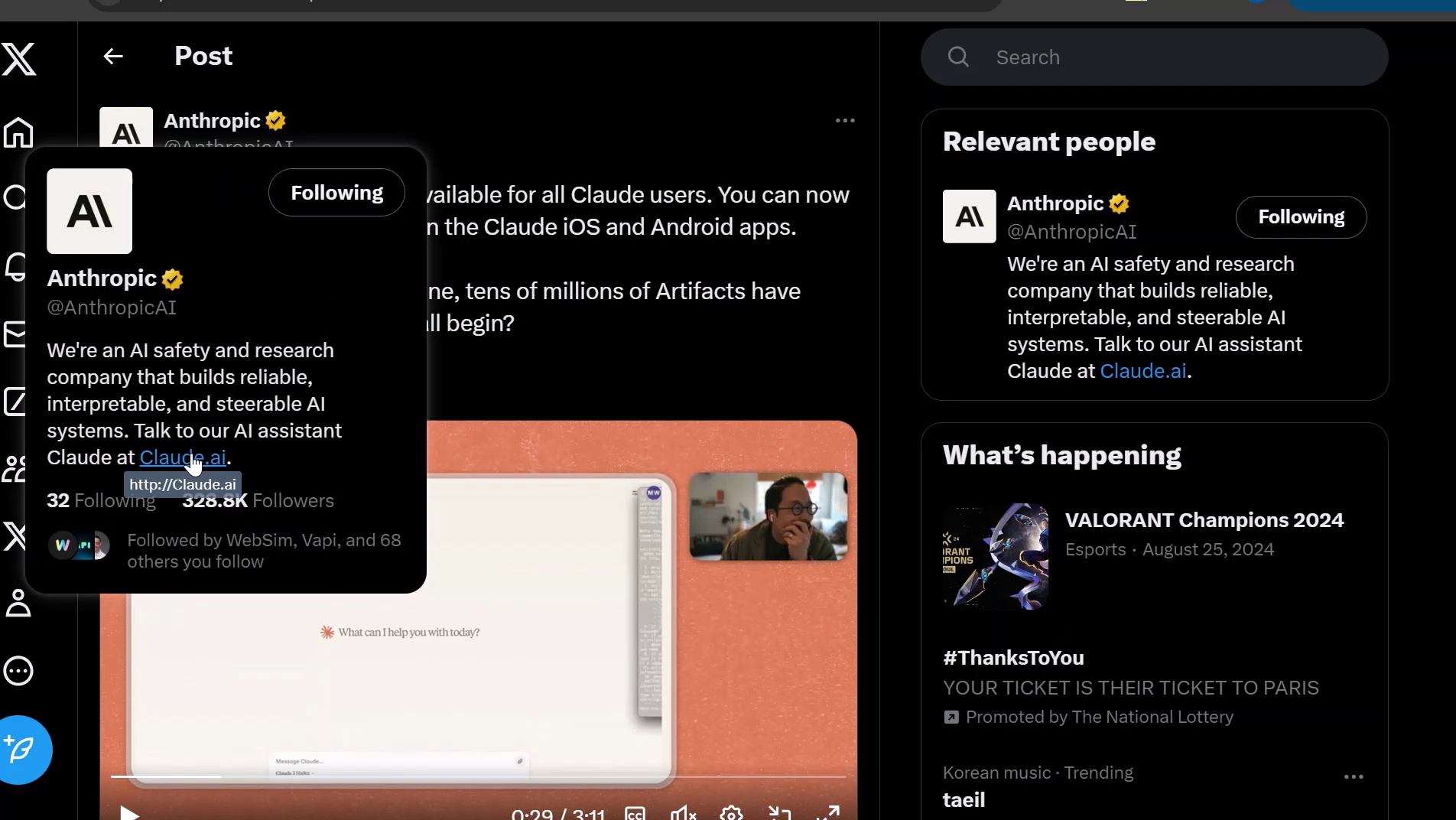Open options for taeil trend
The height and width of the screenshot is (820, 1456).
click(x=1354, y=777)
